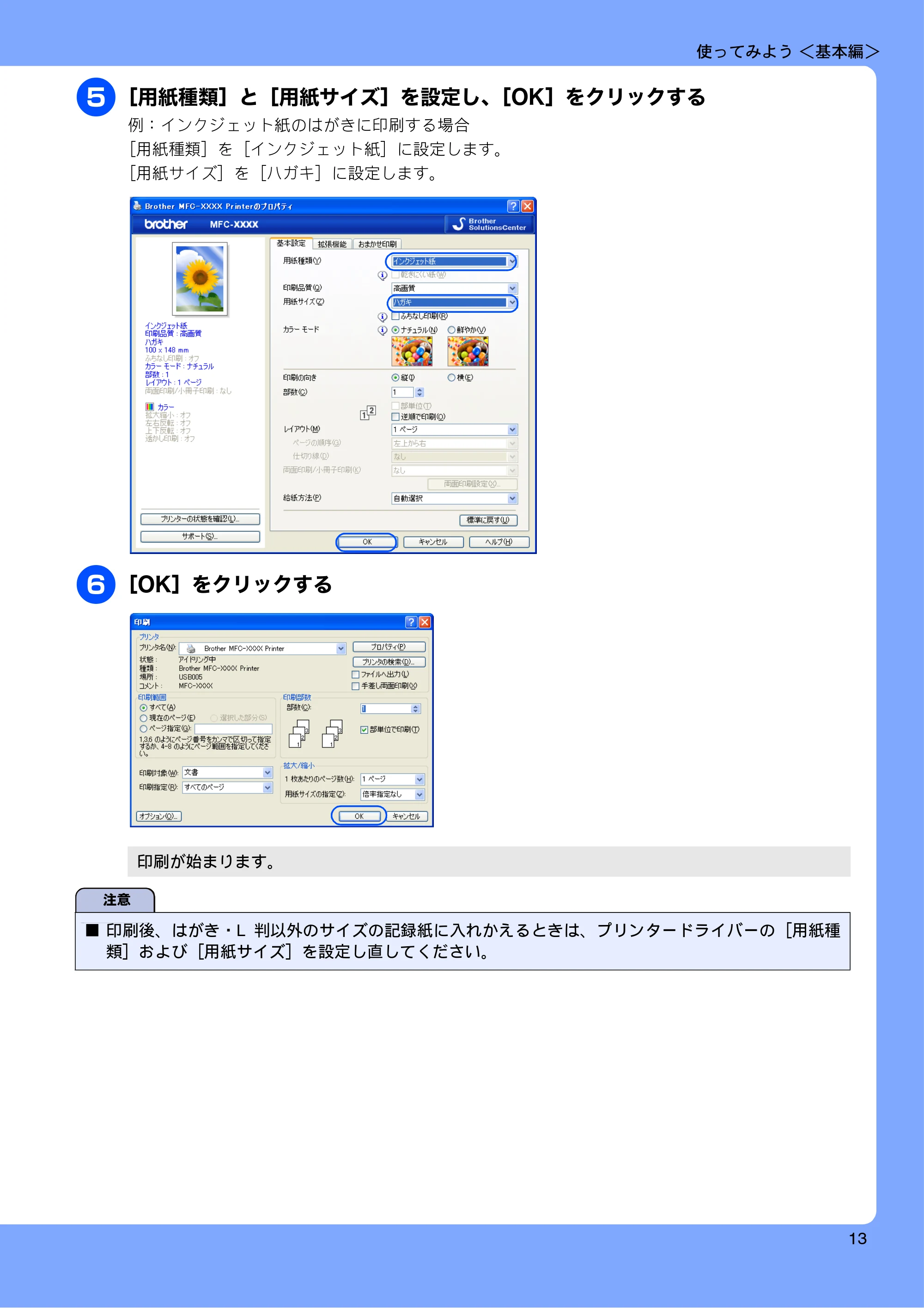Click info icon beside borderless print option

pyautogui.click(x=382, y=317)
